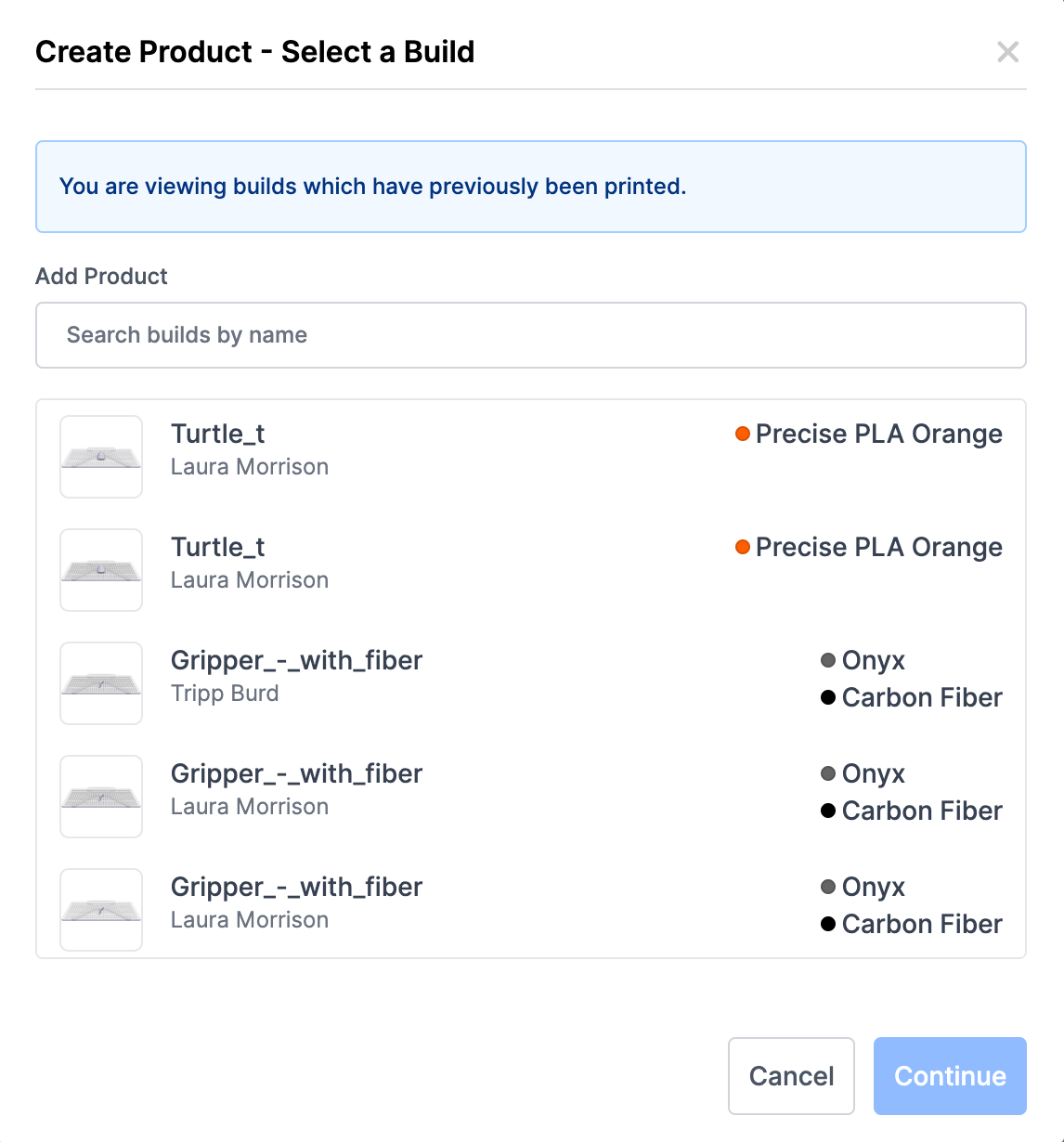Click Carbon Fiber label in Tripp Burd's row

pyautogui.click(x=922, y=697)
